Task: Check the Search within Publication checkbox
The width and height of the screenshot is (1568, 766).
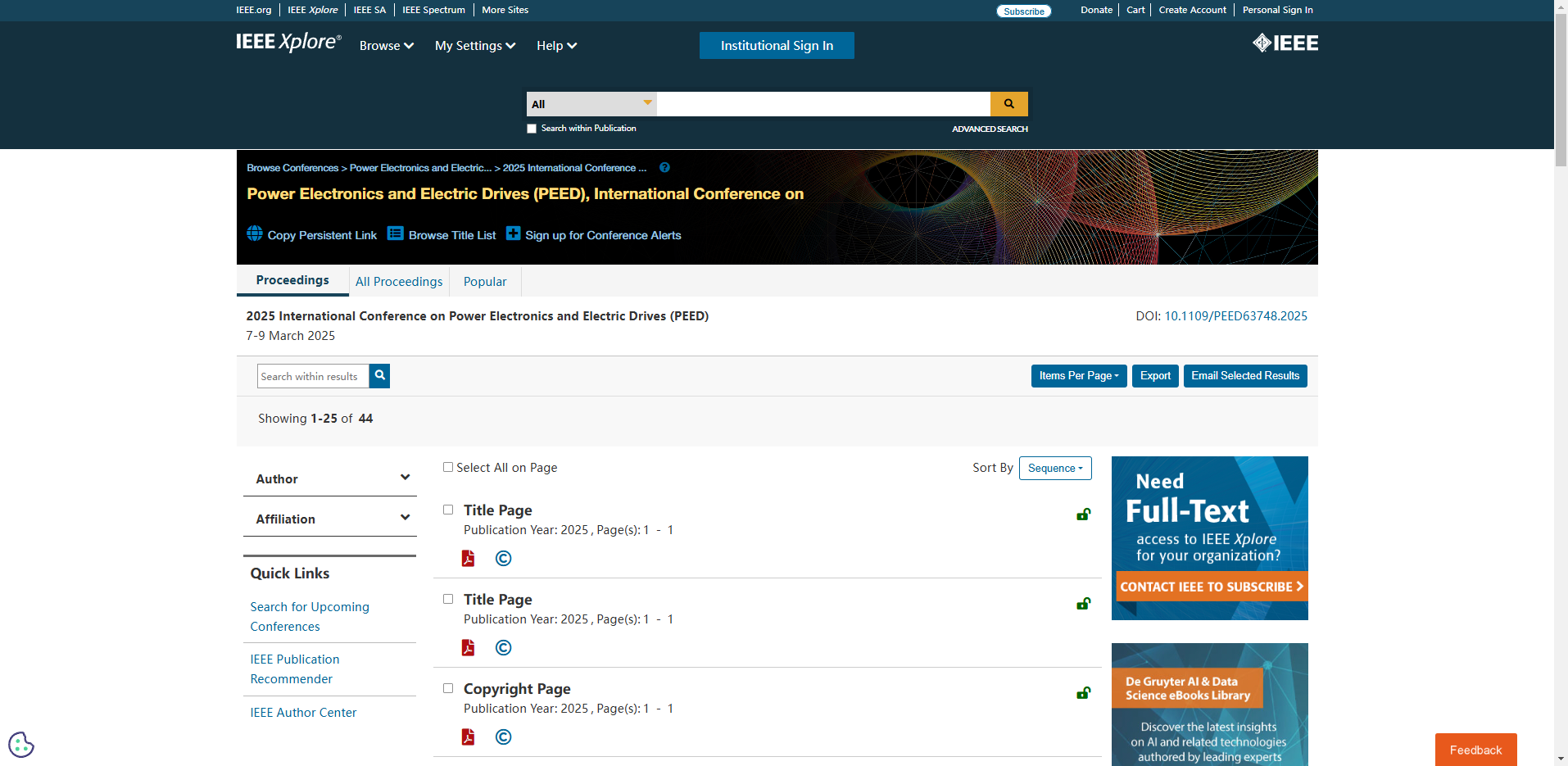Action: point(532,129)
